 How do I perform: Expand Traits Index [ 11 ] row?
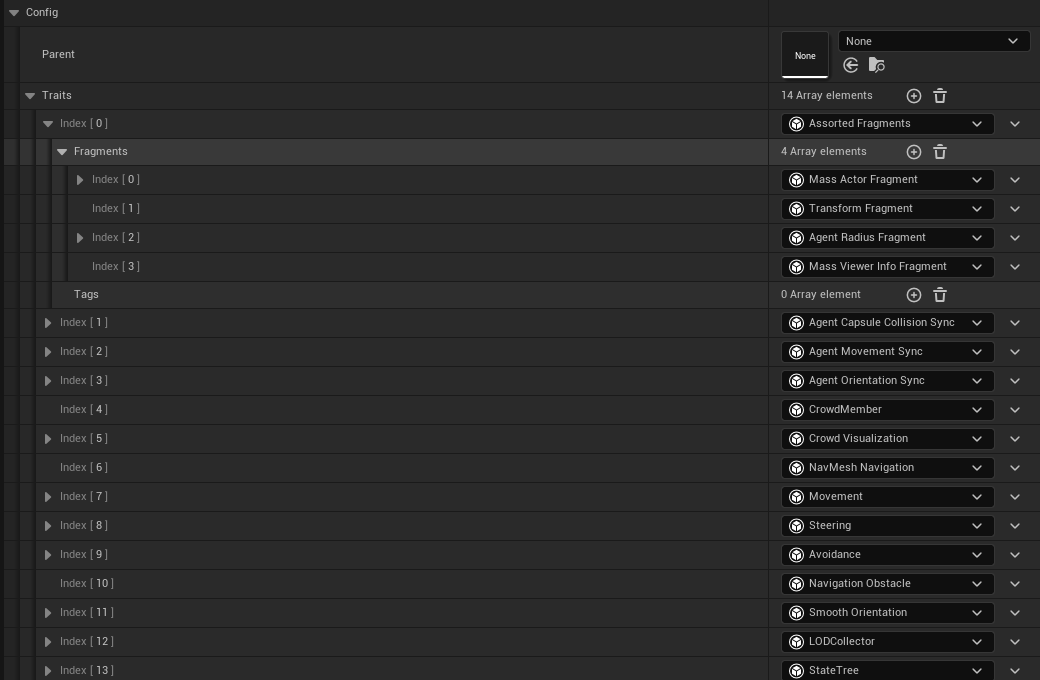[48, 613]
